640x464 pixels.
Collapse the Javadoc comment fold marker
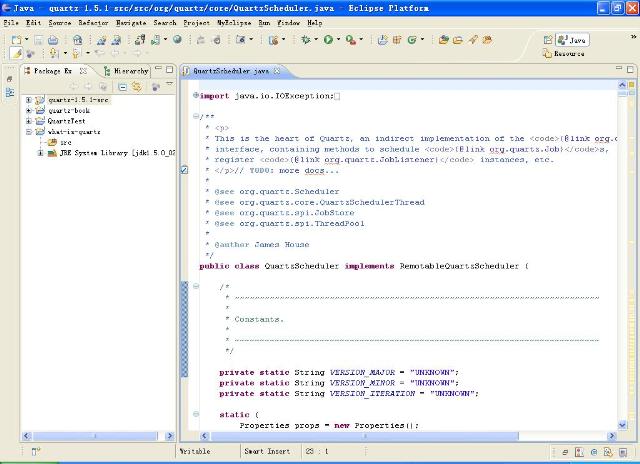click(x=196, y=117)
